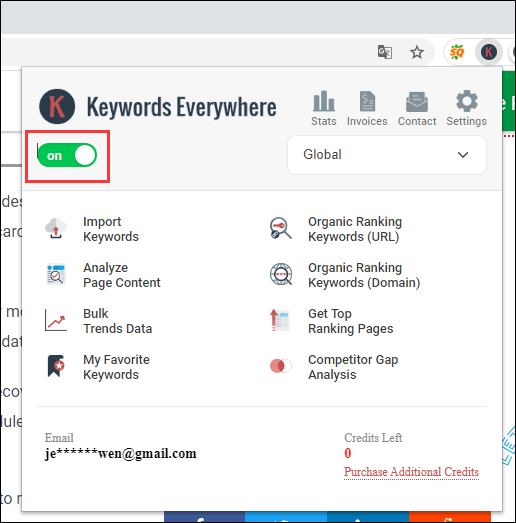Open the Get Top Ranking Pages link
This screenshot has width=516, height=523.
tap(351, 321)
